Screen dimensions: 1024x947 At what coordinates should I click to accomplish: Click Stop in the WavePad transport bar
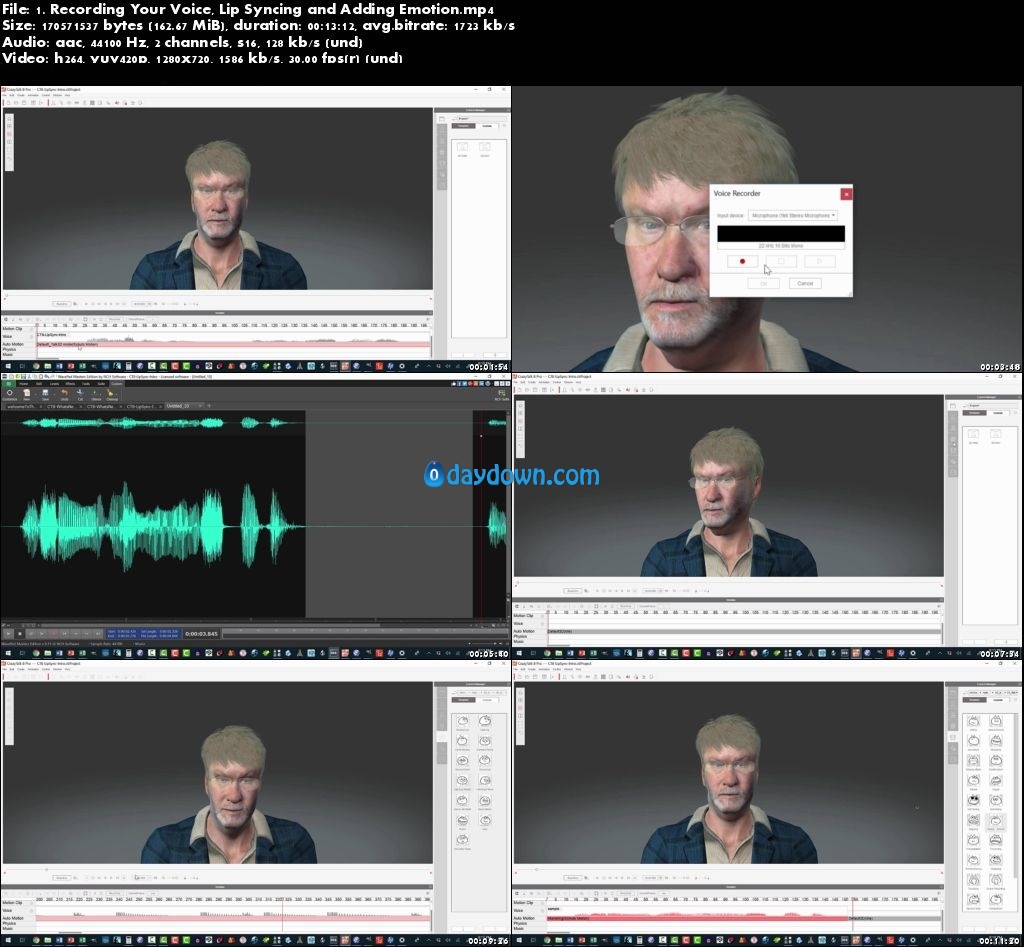point(20,634)
